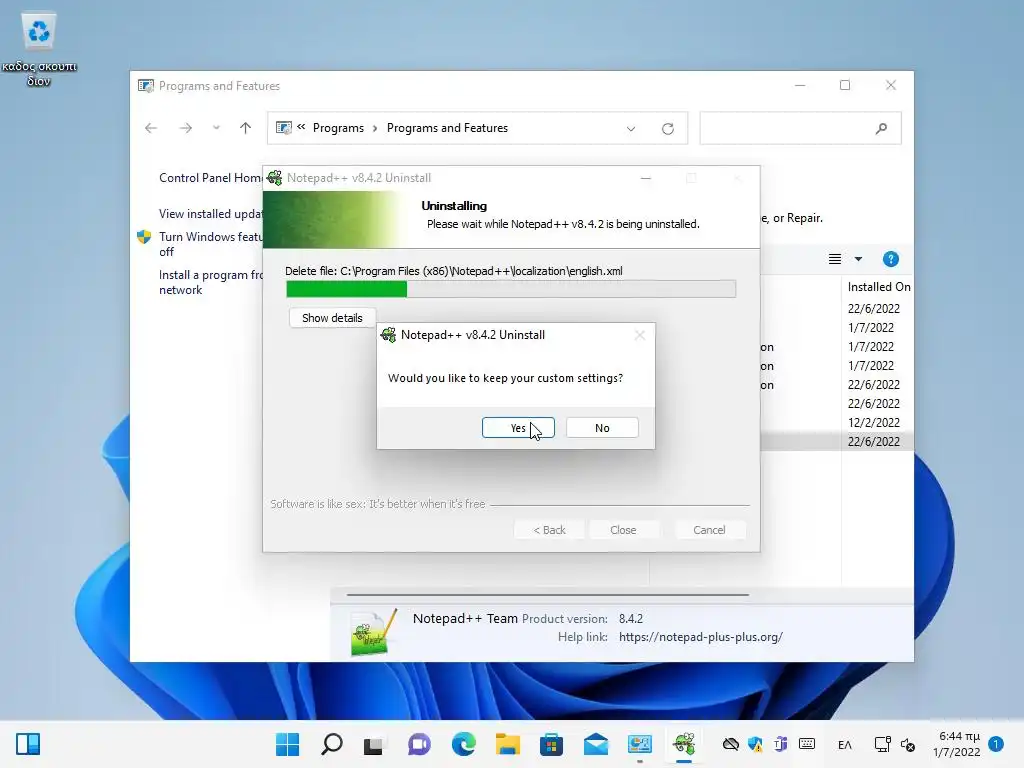
Task: Go back in Programs and Features
Action: (151, 128)
